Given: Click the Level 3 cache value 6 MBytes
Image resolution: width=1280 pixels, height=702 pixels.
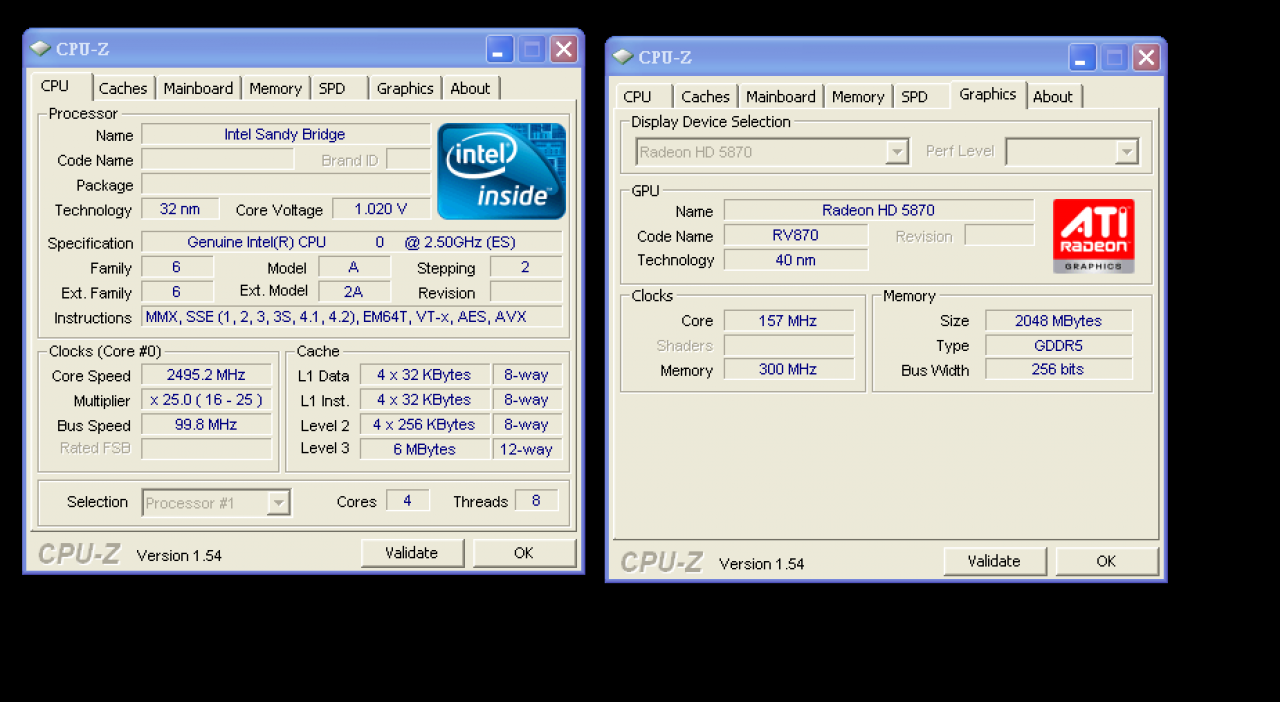Looking at the screenshot, I should point(425,449).
